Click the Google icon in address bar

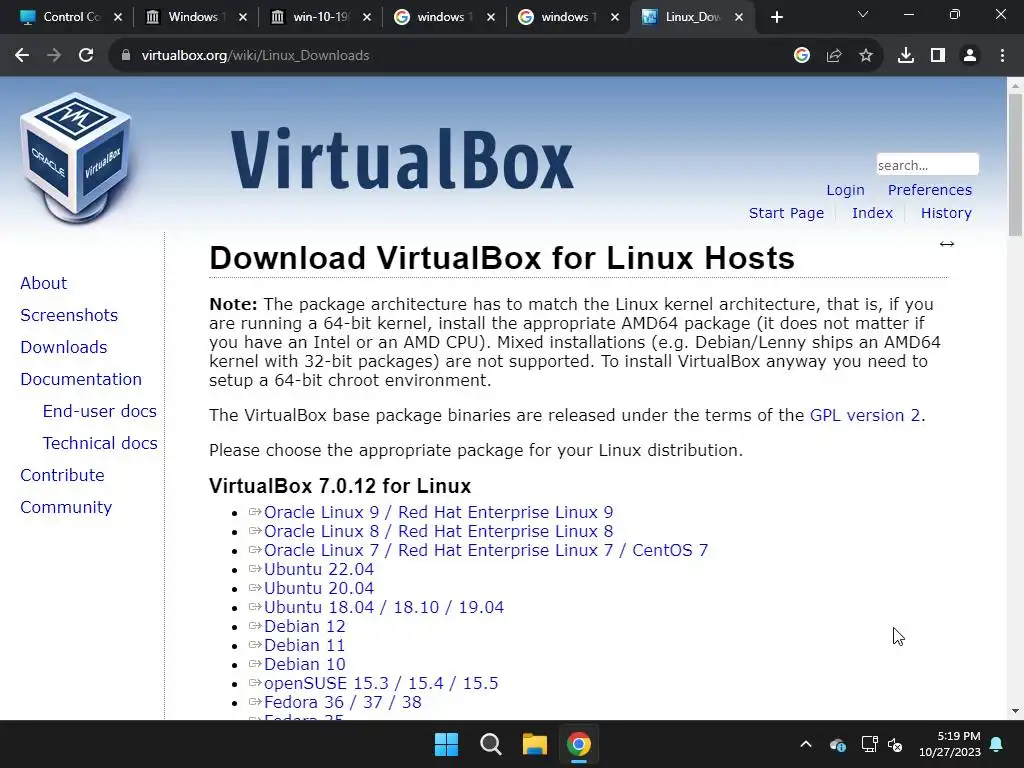click(802, 56)
